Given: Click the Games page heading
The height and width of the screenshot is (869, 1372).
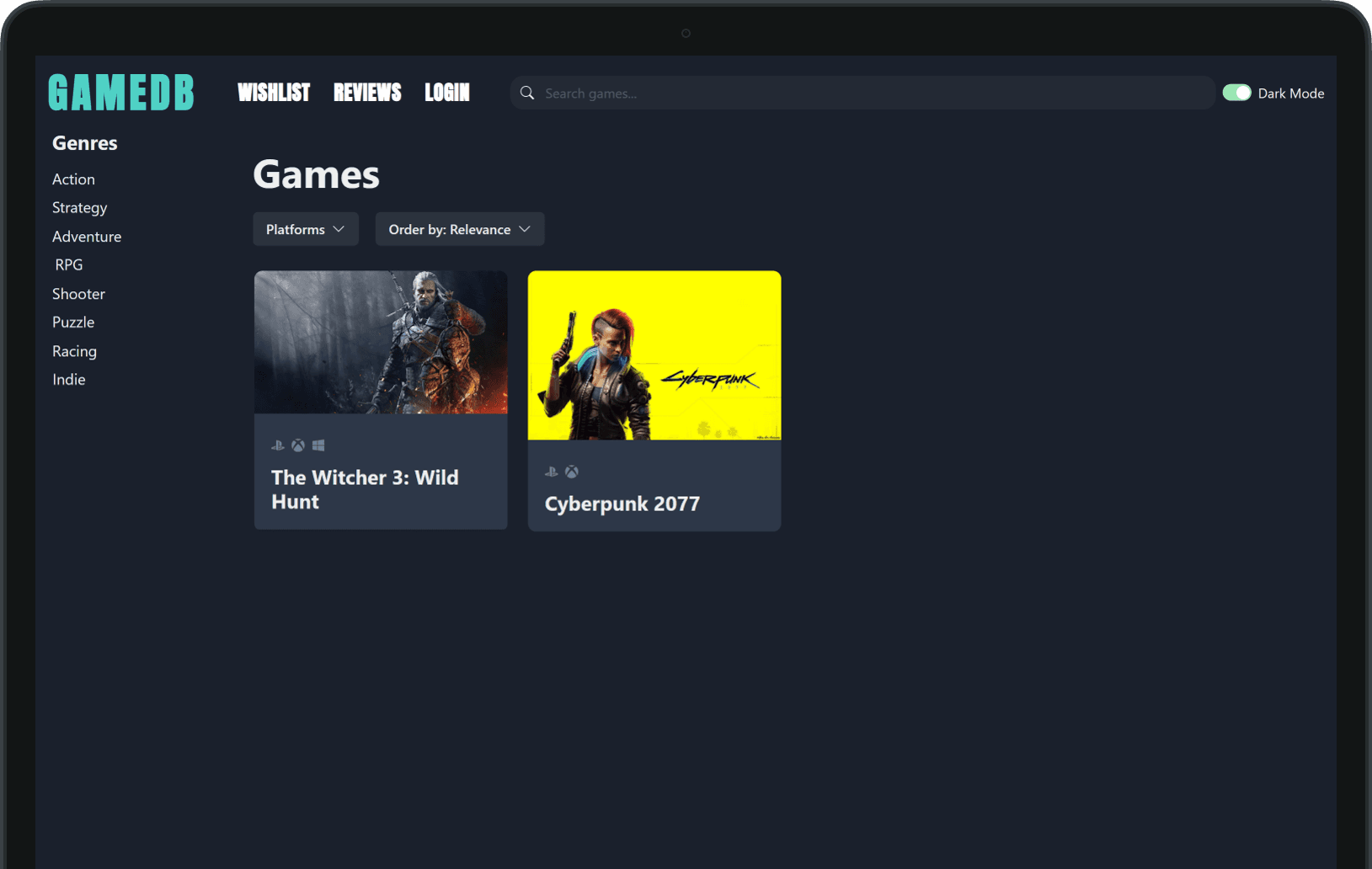Looking at the screenshot, I should coord(317,174).
